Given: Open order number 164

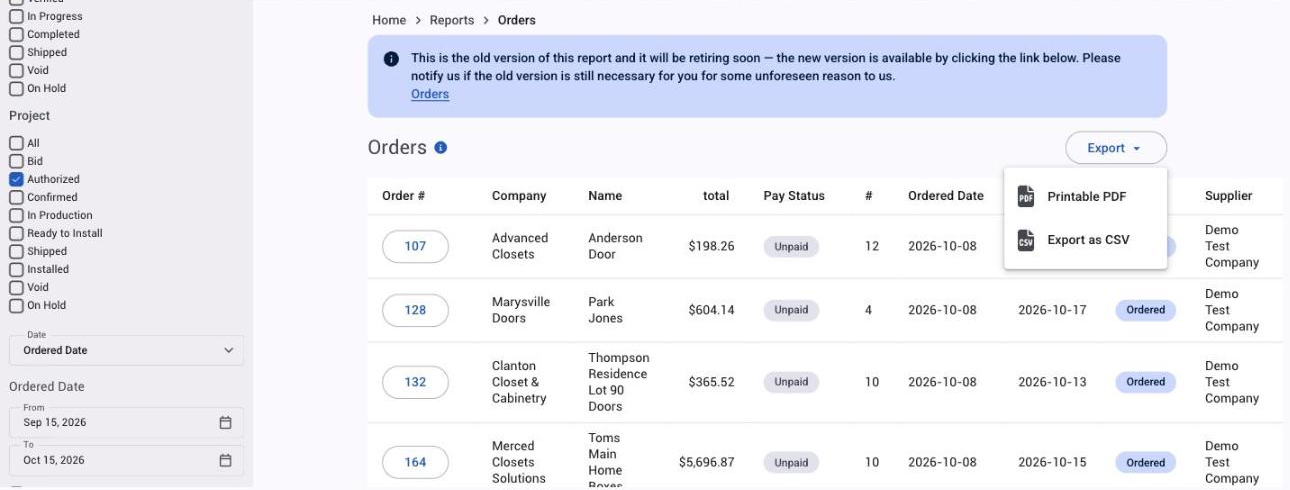Looking at the screenshot, I should pyautogui.click(x=415, y=462).
